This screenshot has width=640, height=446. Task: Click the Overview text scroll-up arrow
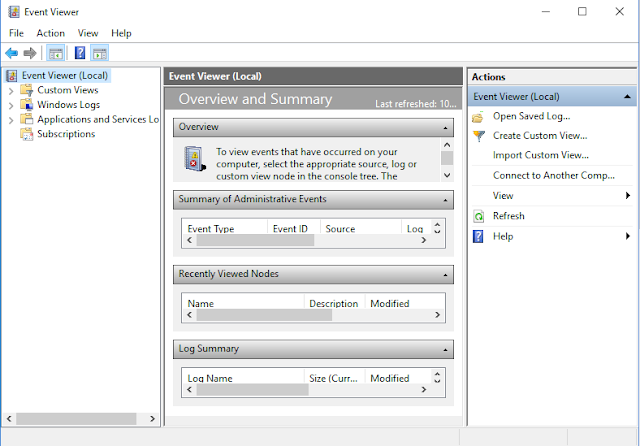(447, 145)
